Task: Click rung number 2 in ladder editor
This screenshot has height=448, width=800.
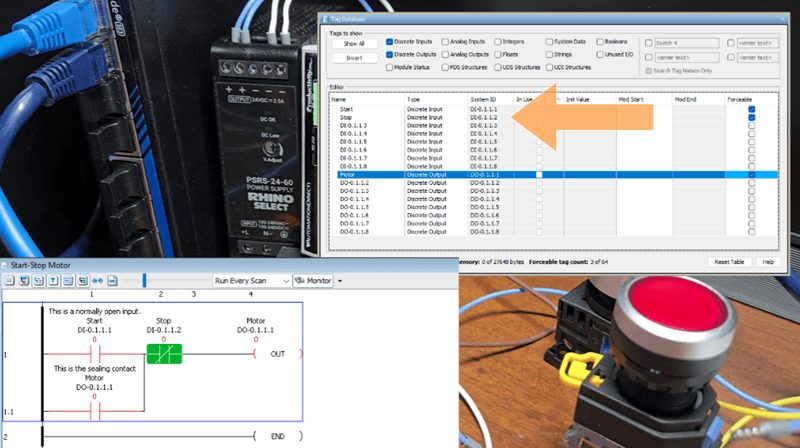Action: [x=6, y=437]
